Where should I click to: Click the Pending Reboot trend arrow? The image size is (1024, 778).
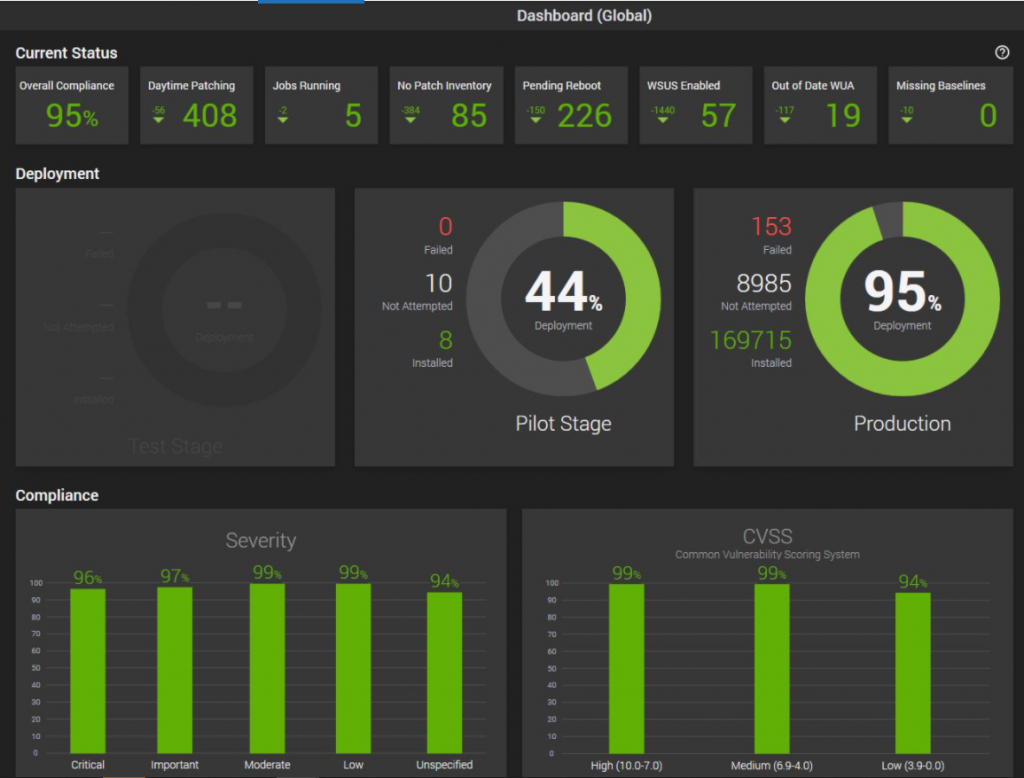coord(536,120)
